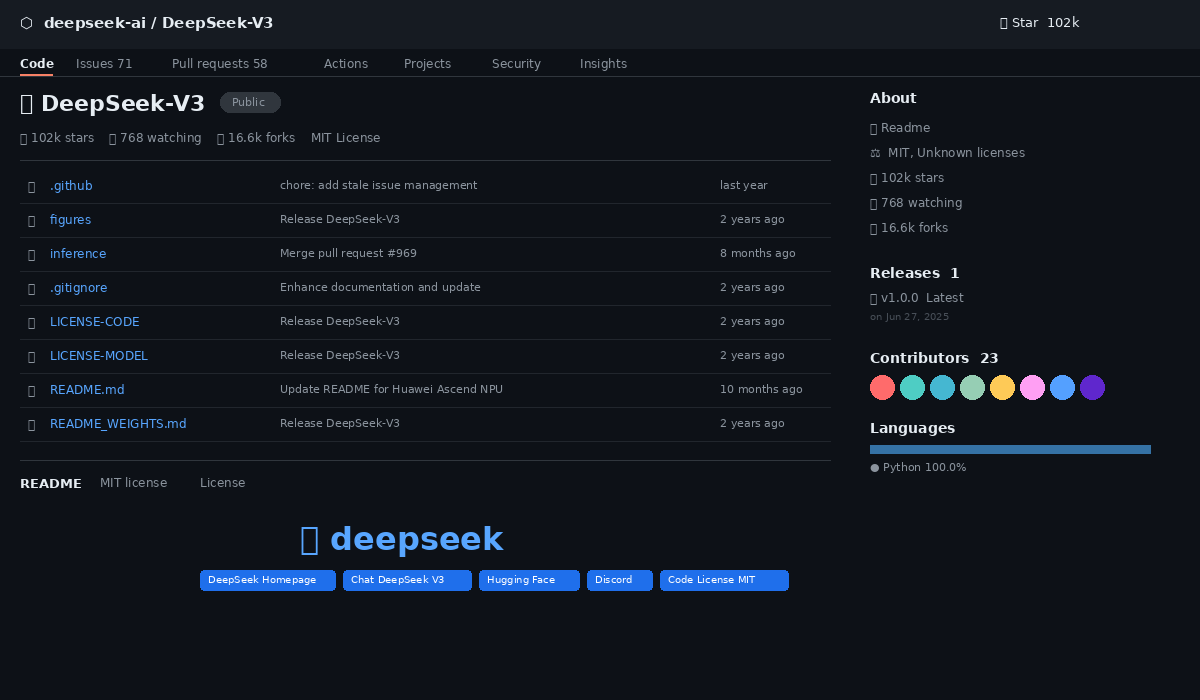Click the Discord badge in the README
Screen dimensions: 1200x700
click(619, 580)
